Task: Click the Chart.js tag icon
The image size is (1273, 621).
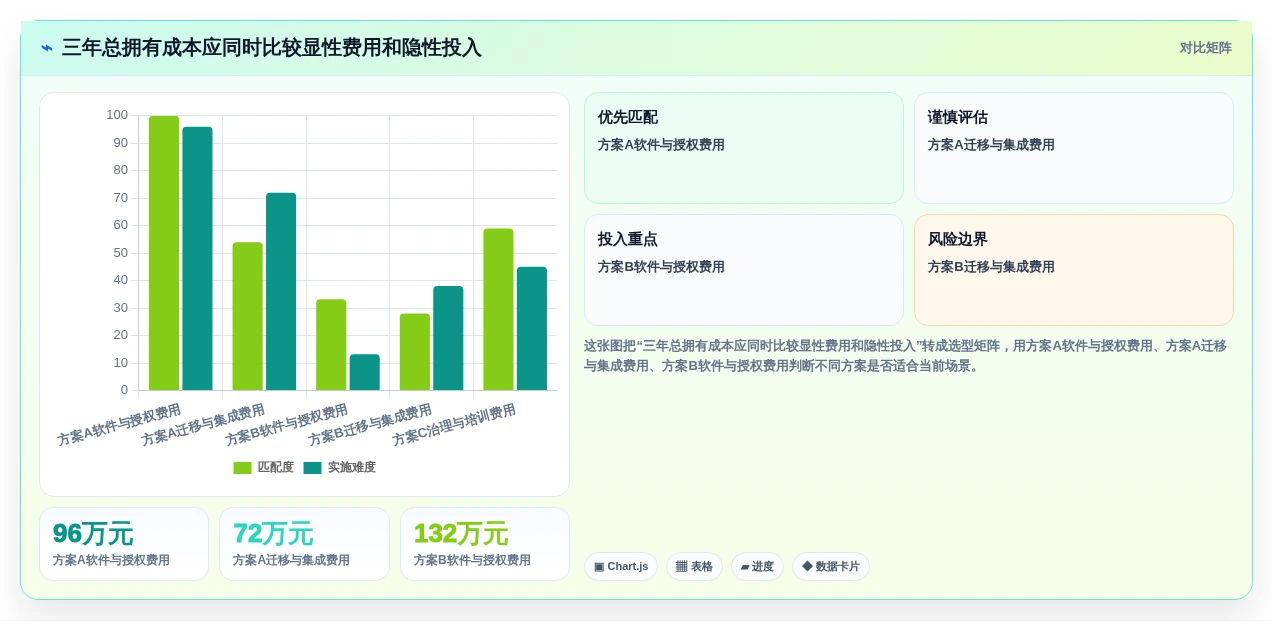Action: pyautogui.click(x=599, y=566)
